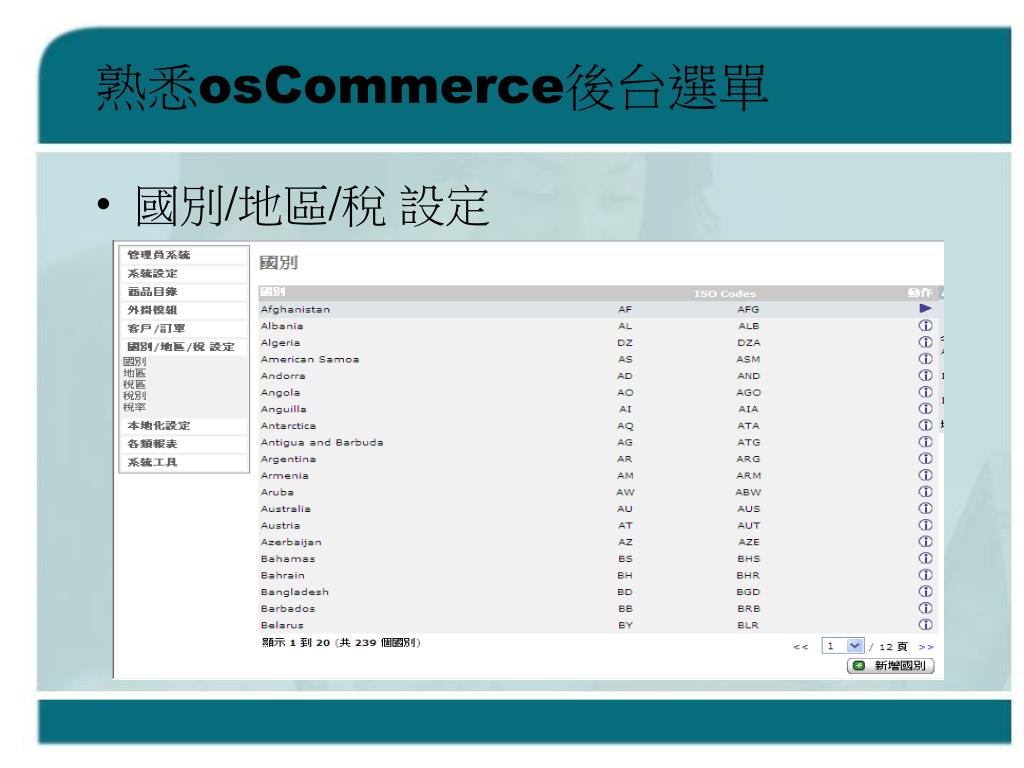Select 國別 submenu link

pyautogui.click(x=135, y=361)
